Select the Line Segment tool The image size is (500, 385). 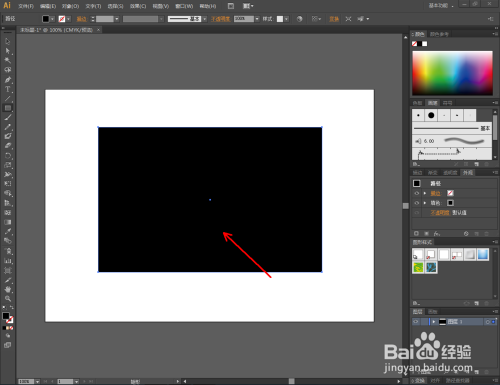pyautogui.click(x=8, y=98)
